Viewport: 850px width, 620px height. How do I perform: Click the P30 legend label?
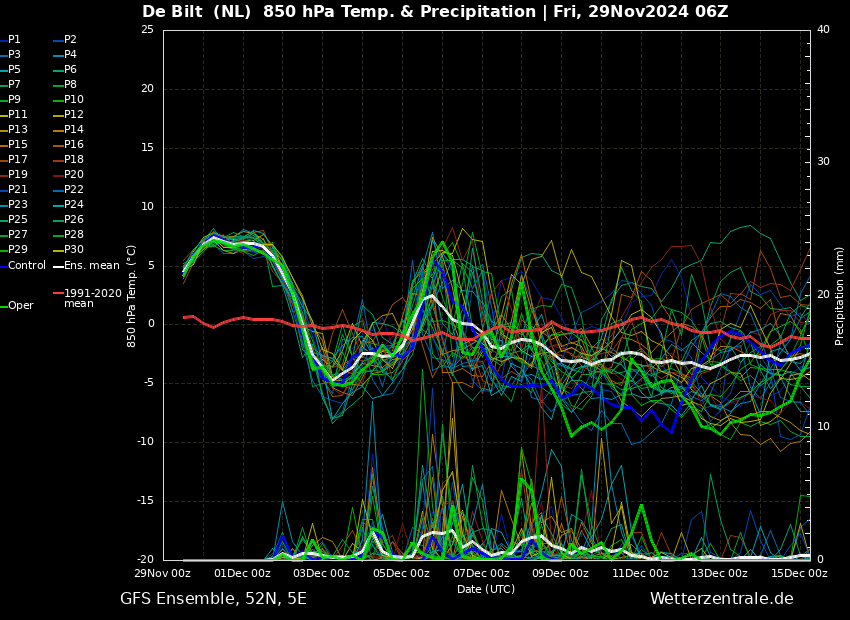pos(74,250)
